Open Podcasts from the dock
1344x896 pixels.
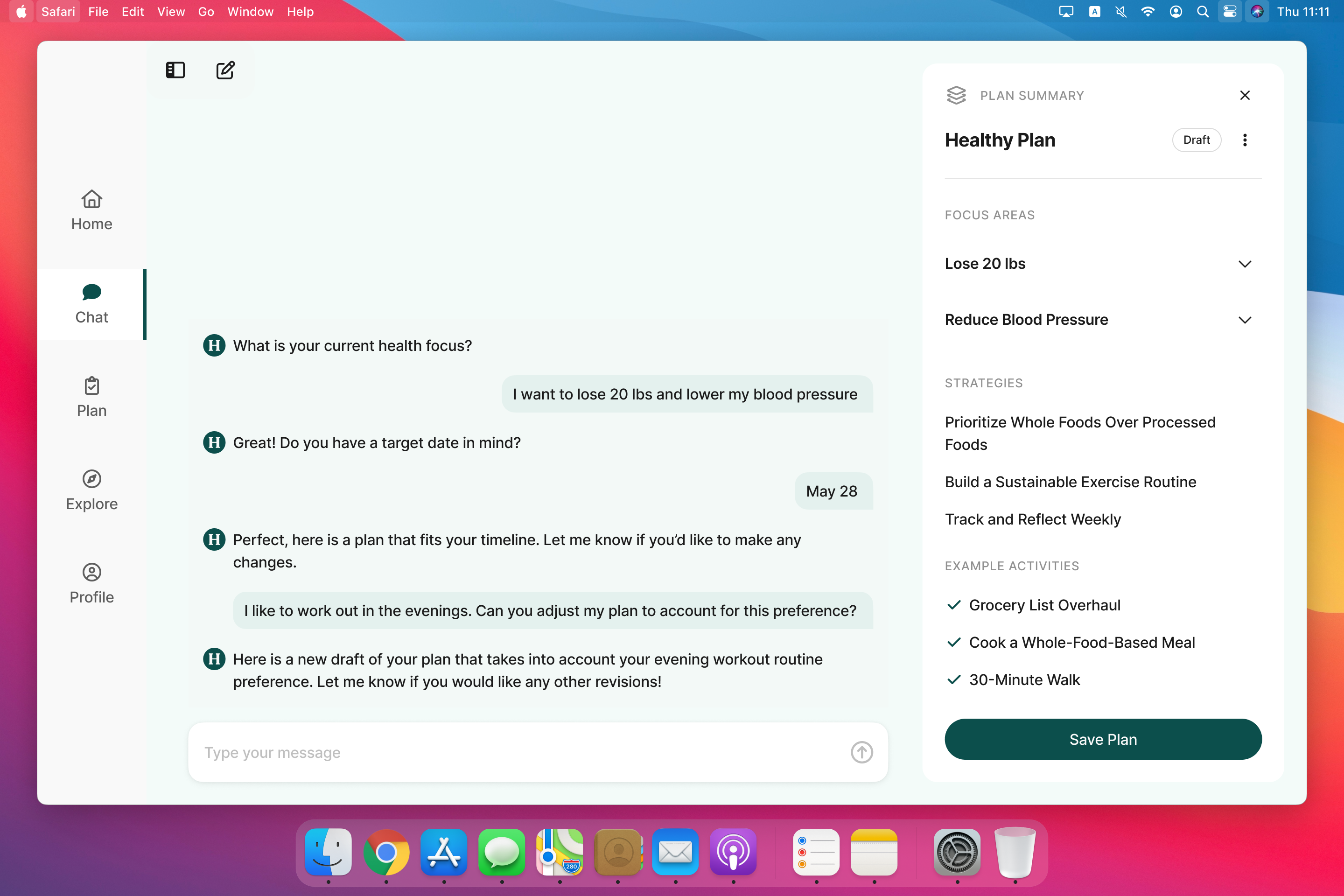point(733,852)
